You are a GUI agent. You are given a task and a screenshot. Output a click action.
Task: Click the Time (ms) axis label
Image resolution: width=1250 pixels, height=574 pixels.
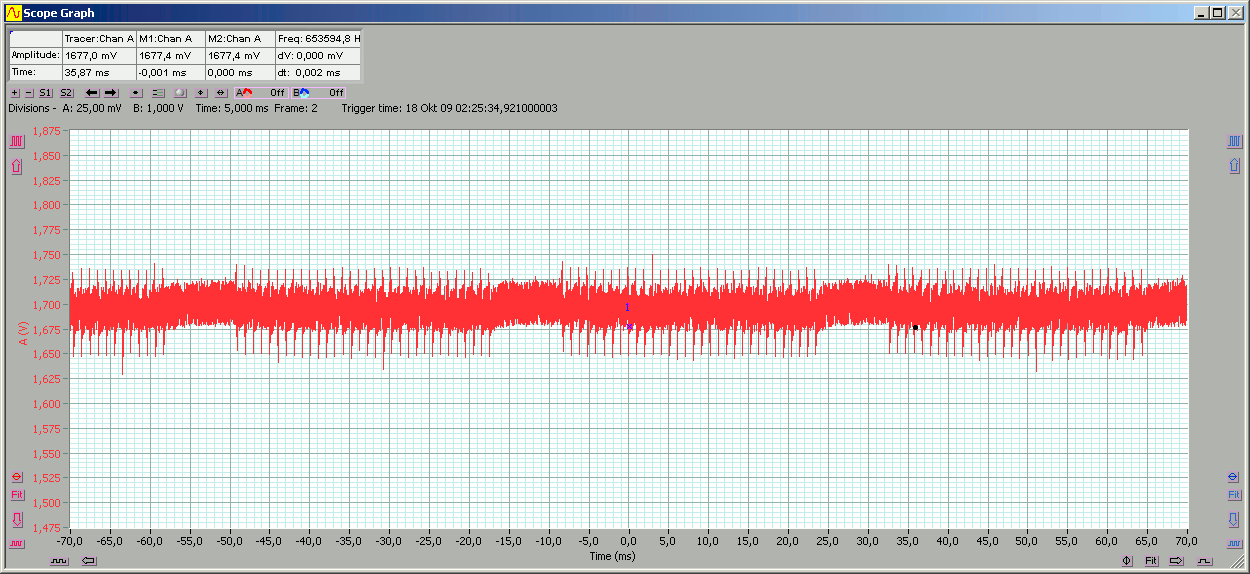click(611, 556)
